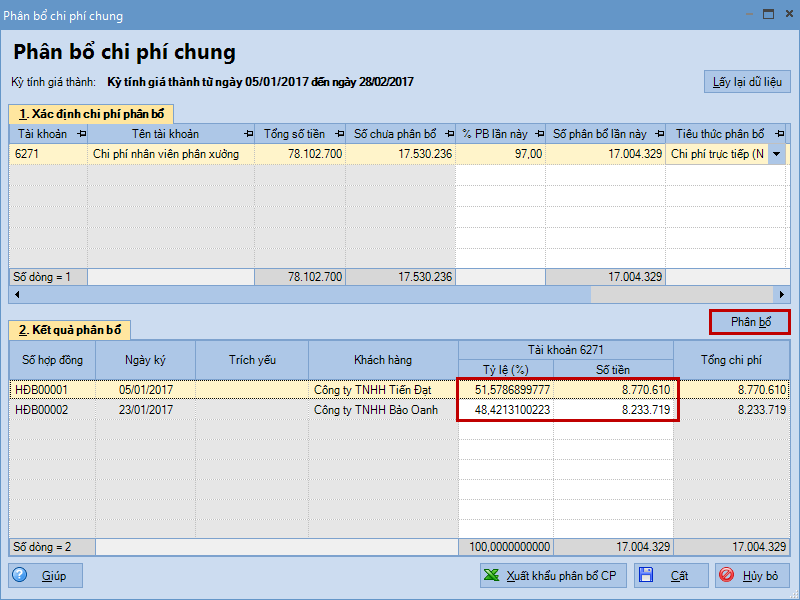
Task: Save with the Cất button
Action: pyautogui.click(x=670, y=576)
